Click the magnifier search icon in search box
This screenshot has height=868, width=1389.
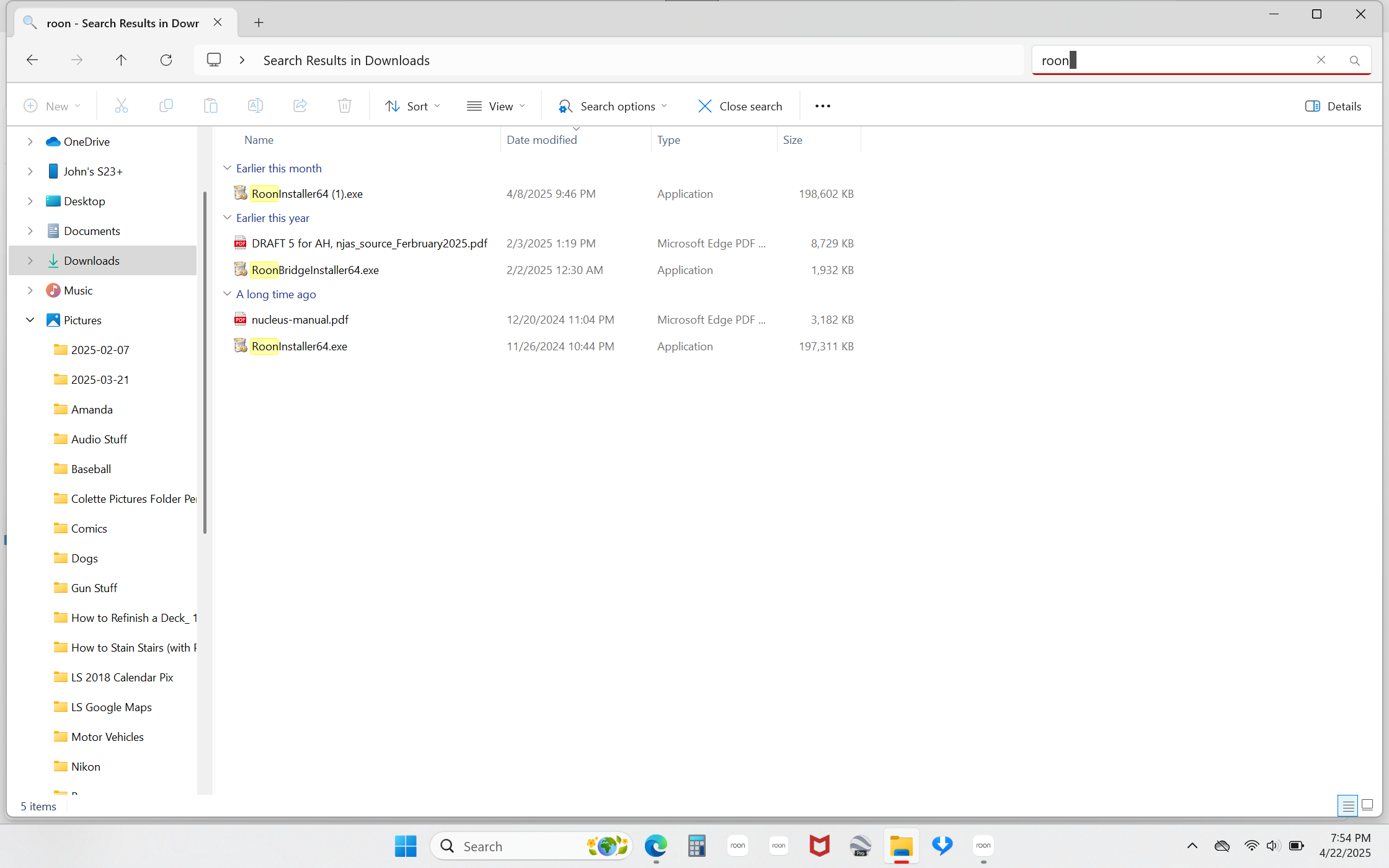coord(1354,60)
